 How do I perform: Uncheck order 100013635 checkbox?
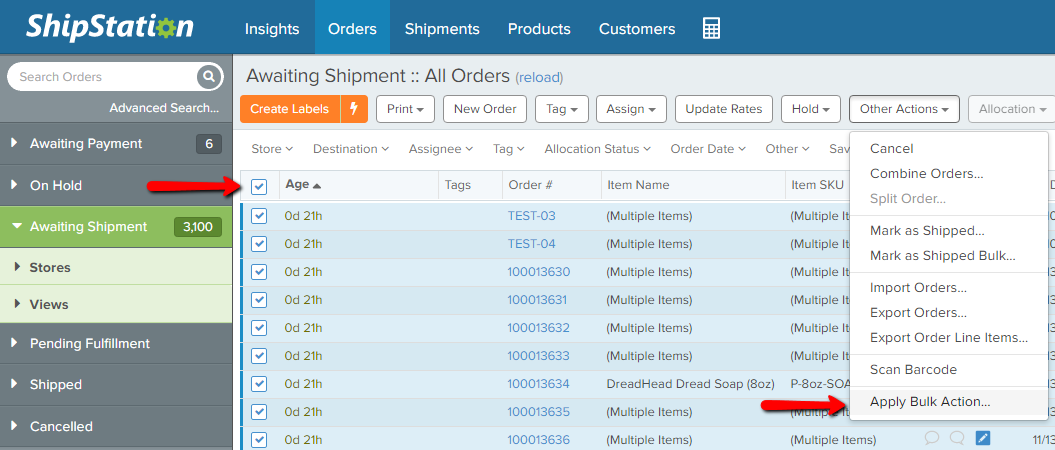[259, 412]
